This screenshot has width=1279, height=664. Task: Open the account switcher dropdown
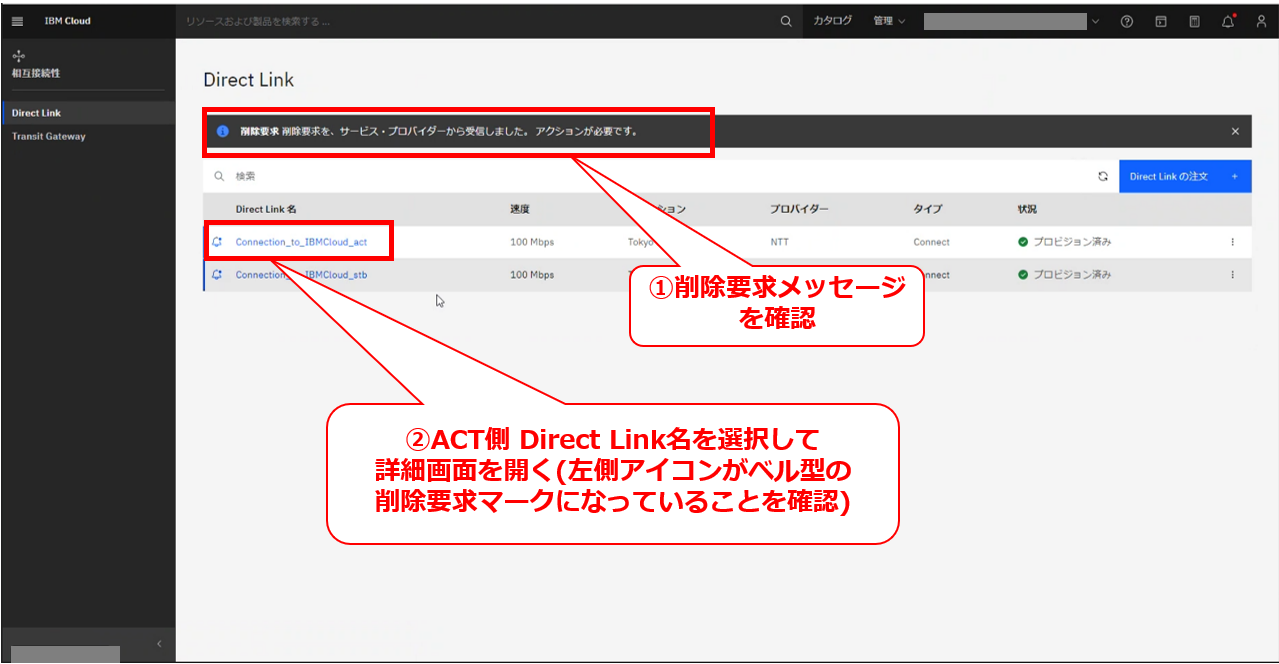pos(1011,21)
